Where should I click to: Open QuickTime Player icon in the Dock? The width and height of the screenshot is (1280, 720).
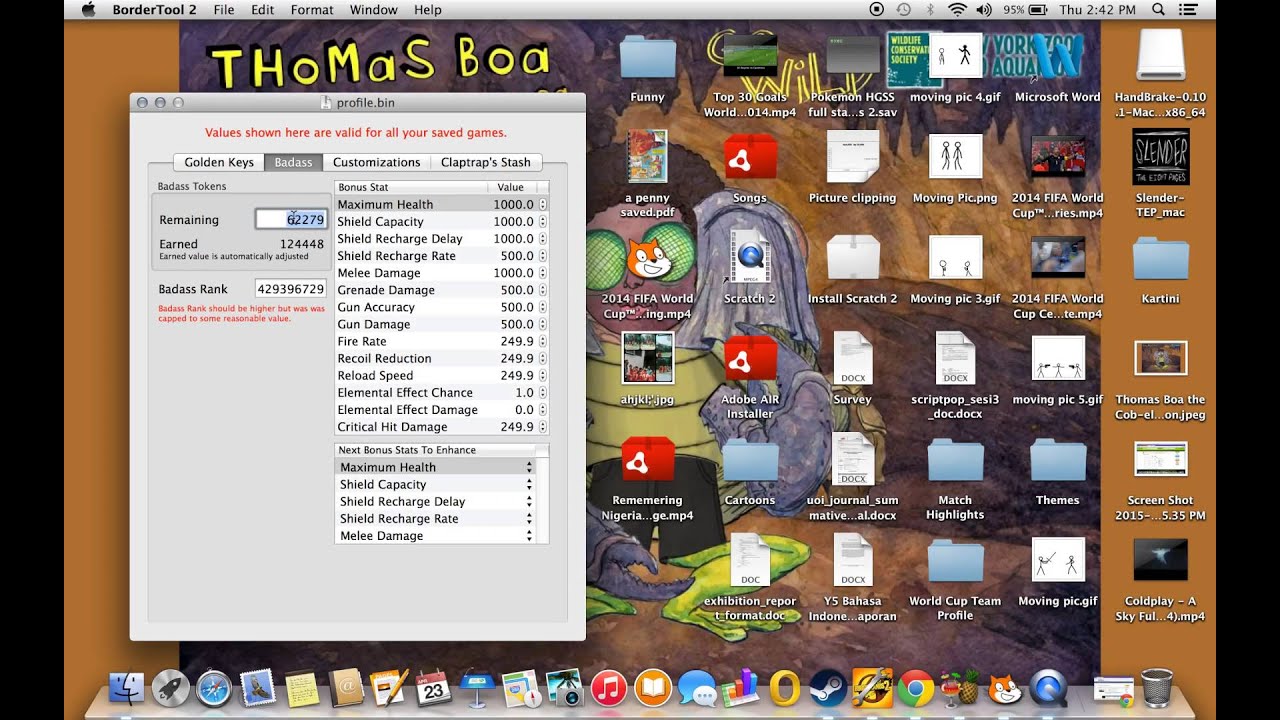point(1048,688)
